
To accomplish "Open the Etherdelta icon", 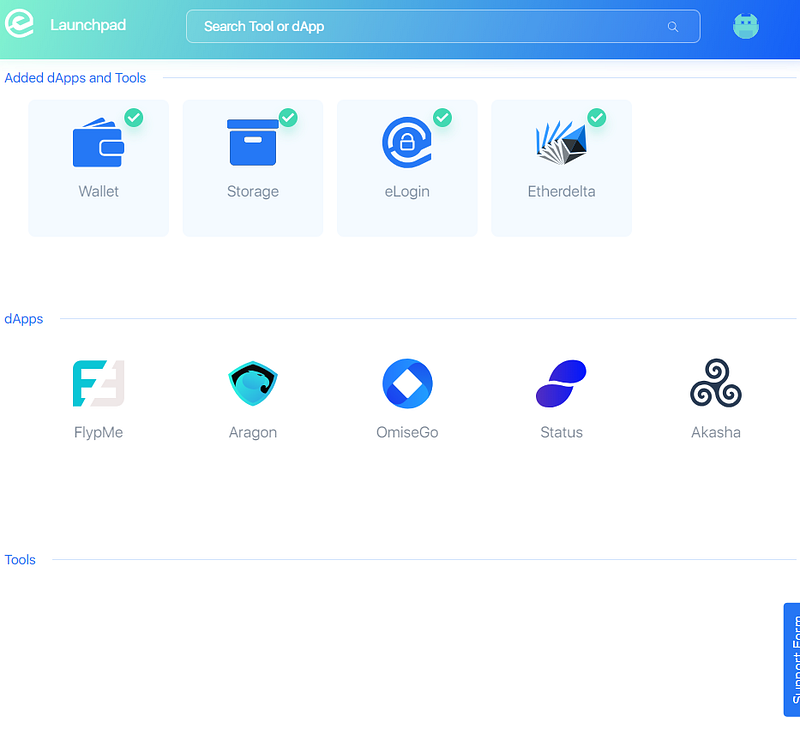I will pyautogui.click(x=561, y=142).
